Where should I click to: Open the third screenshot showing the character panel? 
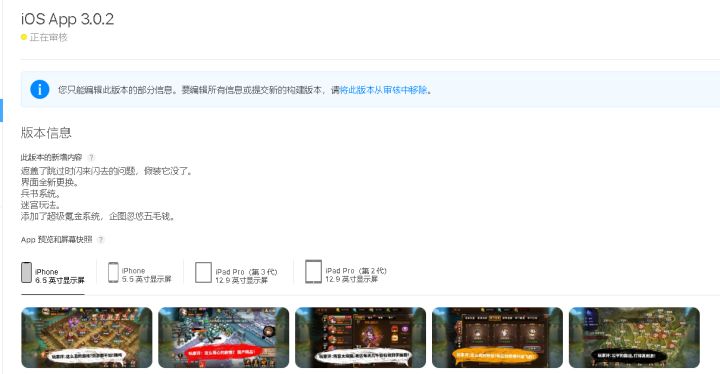pyautogui.click(x=360, y=337)
